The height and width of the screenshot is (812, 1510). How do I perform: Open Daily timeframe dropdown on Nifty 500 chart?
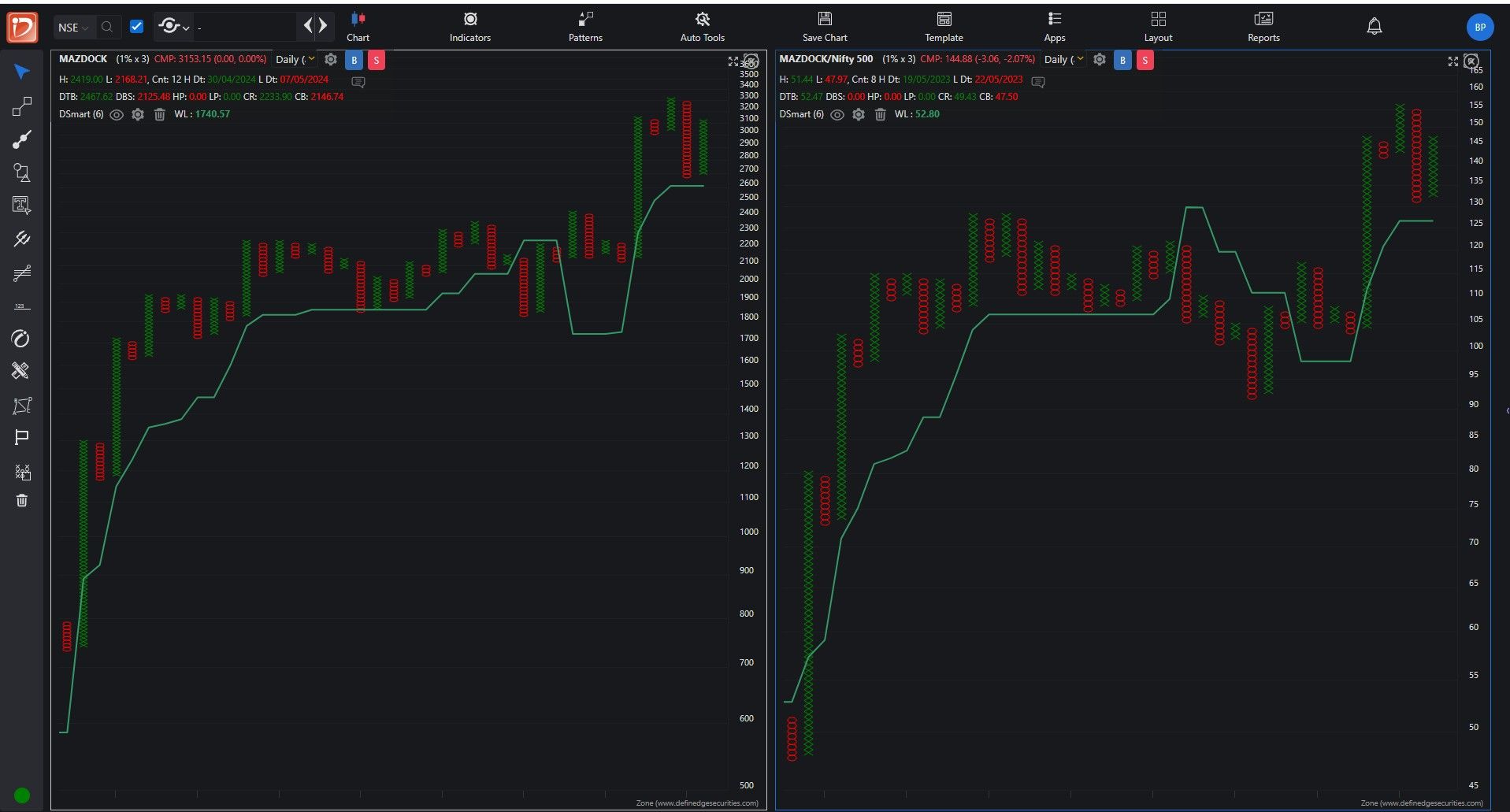1063,59
